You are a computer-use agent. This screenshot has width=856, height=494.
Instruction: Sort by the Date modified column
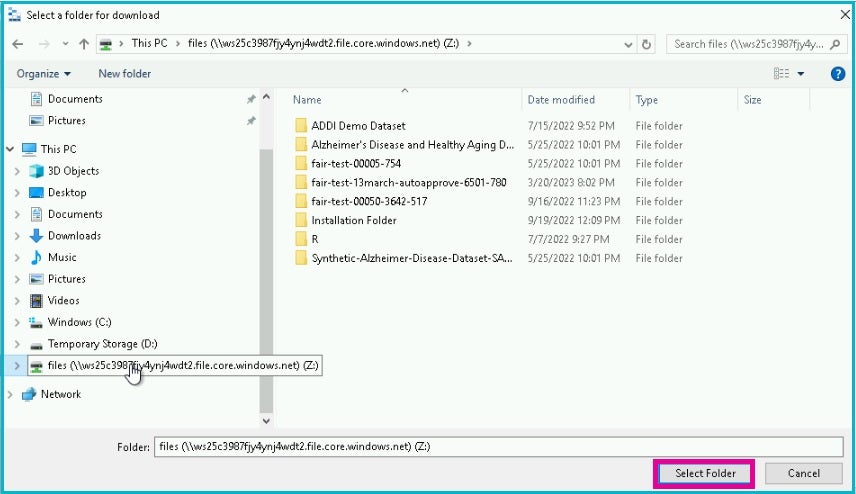(561, 100)
